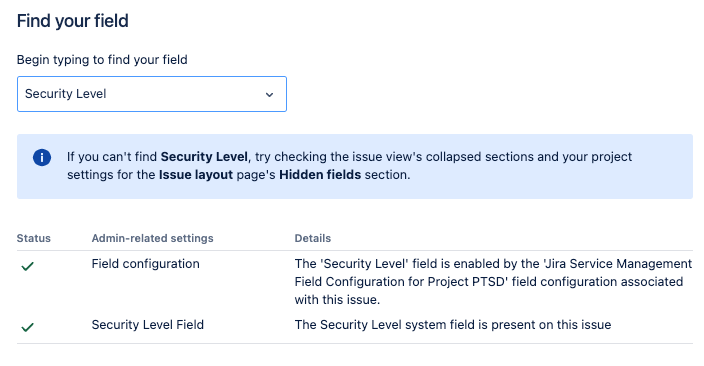Click the system field present details text
Screen dimensions: 704x366
[x=453, y=325]
